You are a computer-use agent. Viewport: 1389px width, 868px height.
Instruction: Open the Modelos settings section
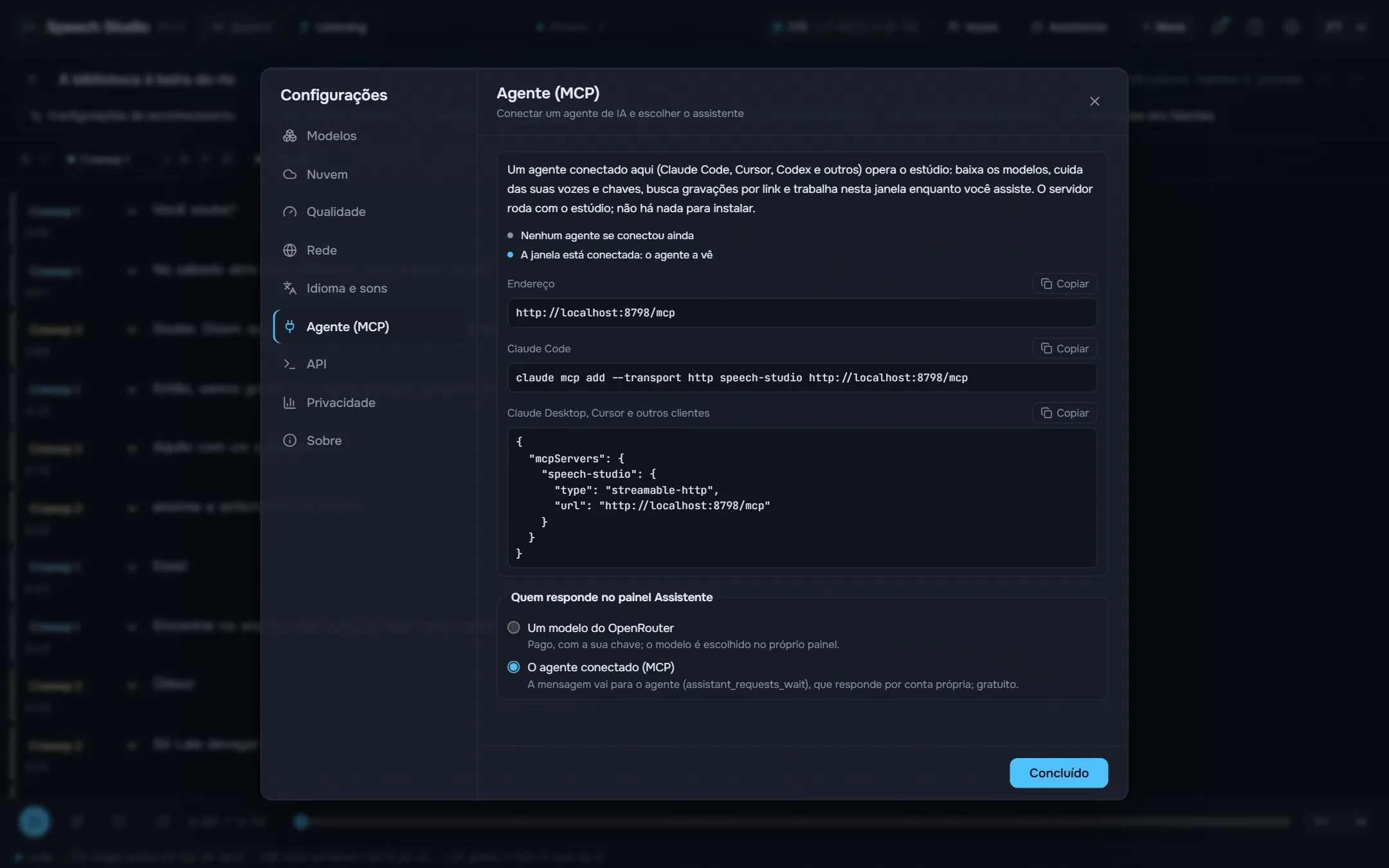(x=369, y=136)
